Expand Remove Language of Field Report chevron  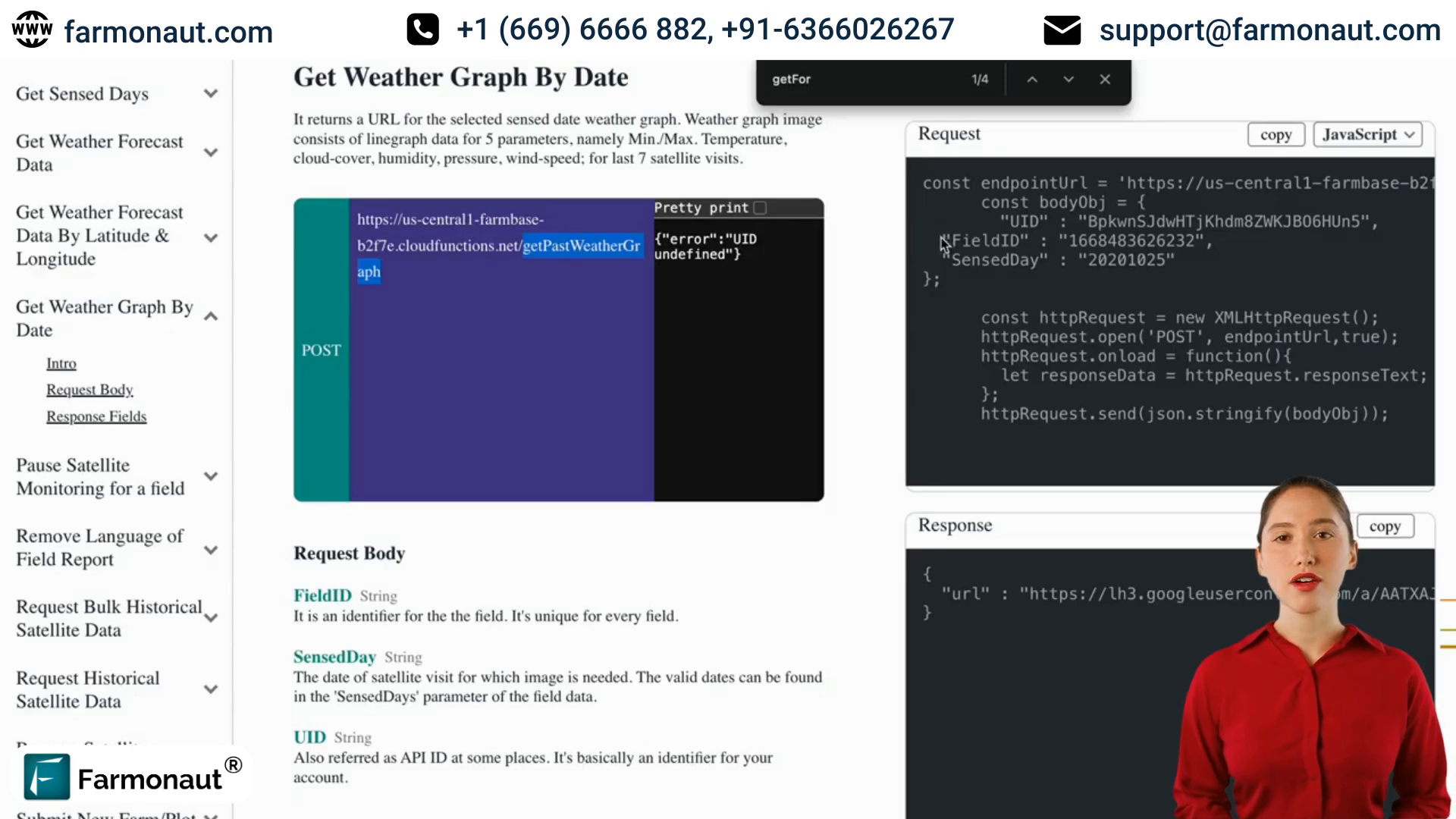[211, 550]
